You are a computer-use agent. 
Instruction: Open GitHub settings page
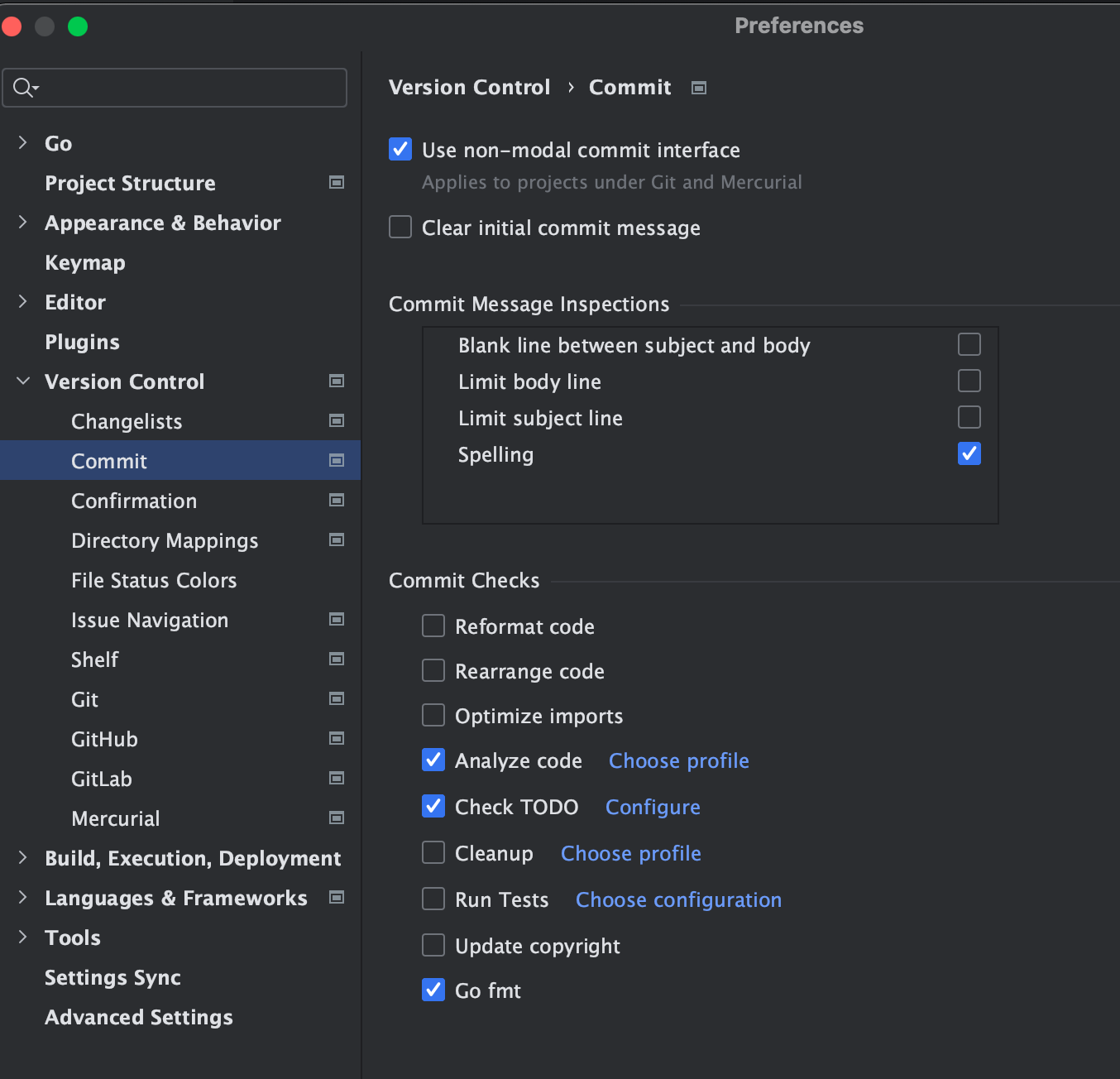click(104, 739)
